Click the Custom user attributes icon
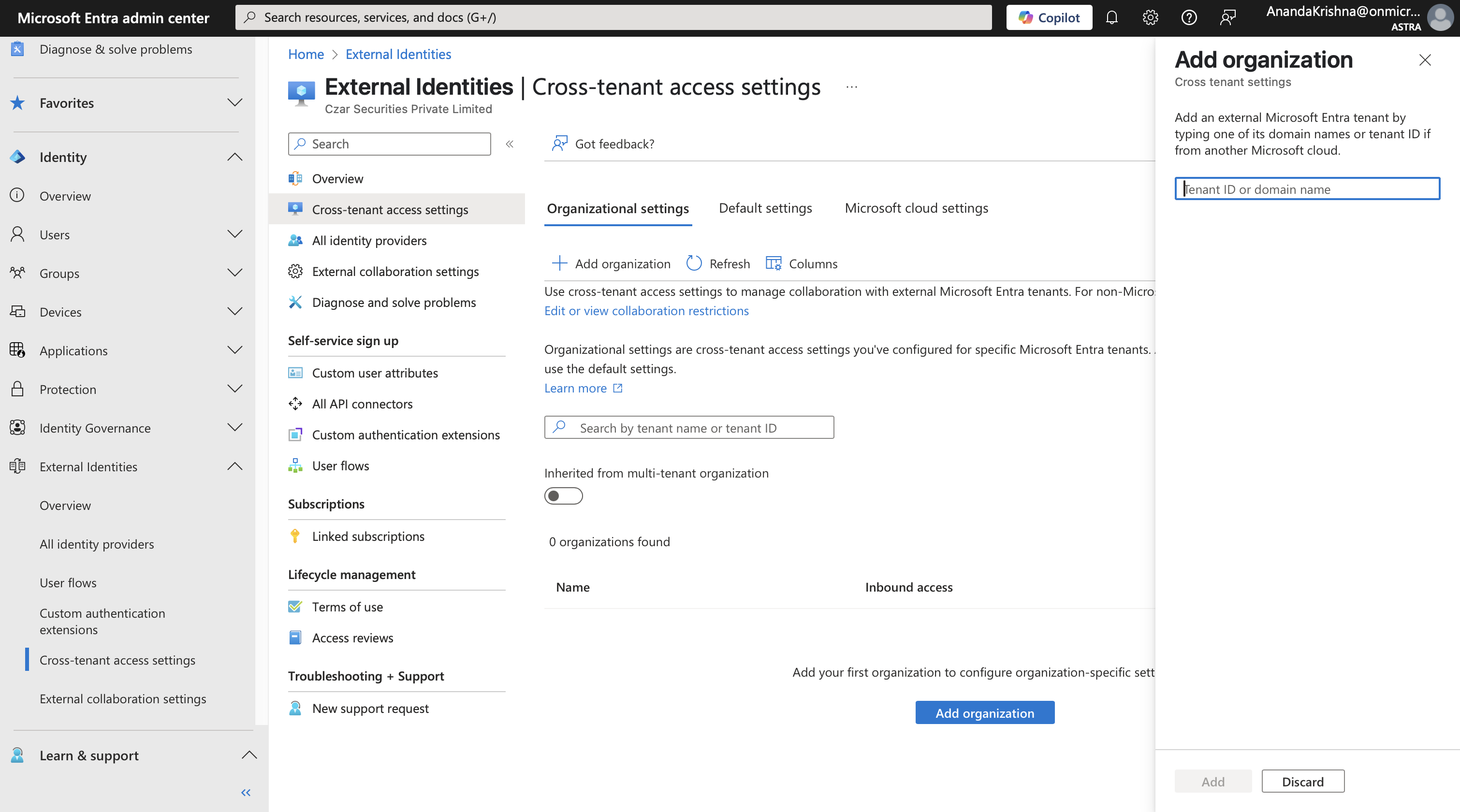Viewport: 1460px width, 812px height. tap(295, 373)
